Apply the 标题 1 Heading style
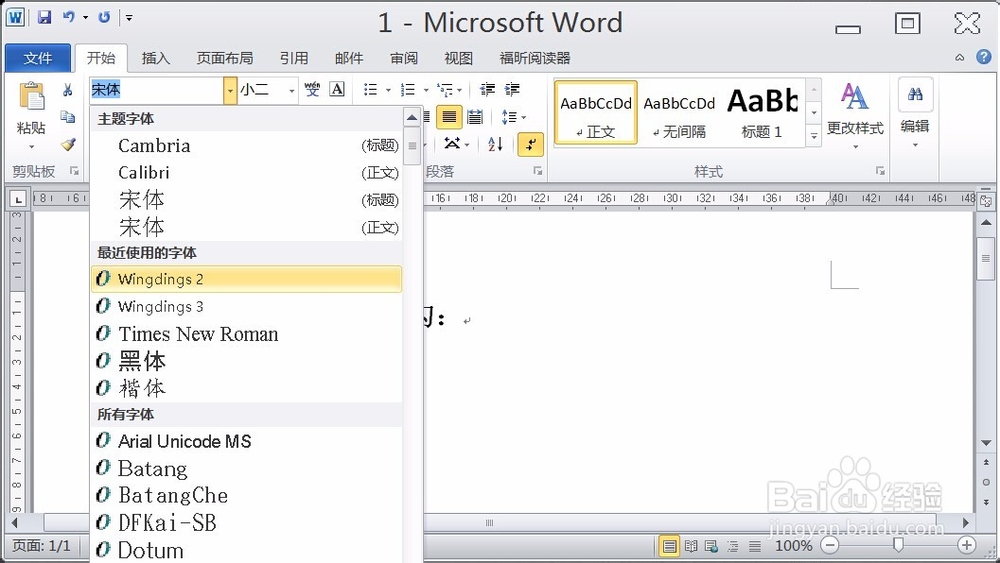Screen dimensions: 1000x563 point(762,113)
